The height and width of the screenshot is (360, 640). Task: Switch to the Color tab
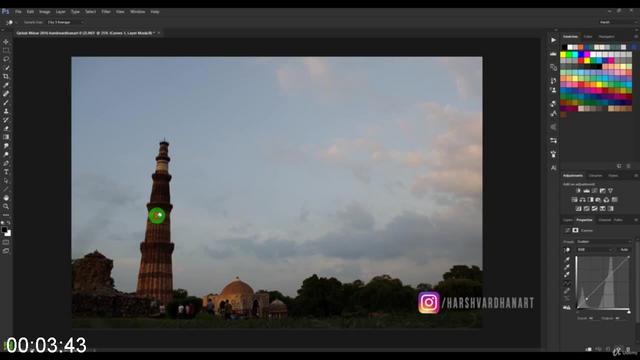coord(588,37)
